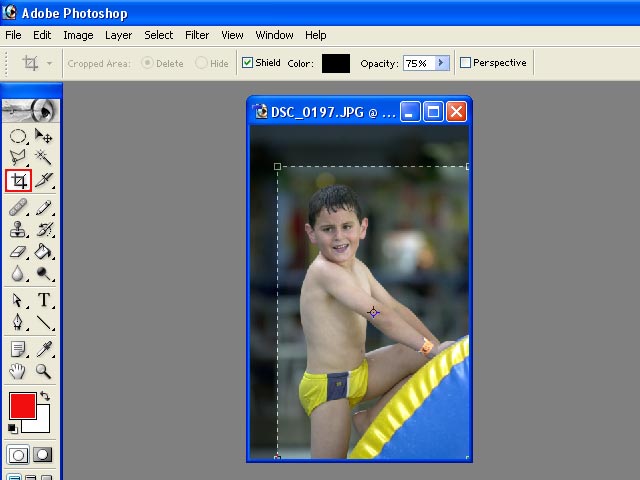The width and height of the screenshot is (640, 480).
Task: Switch to Standard editing mode
Action: 18,455
